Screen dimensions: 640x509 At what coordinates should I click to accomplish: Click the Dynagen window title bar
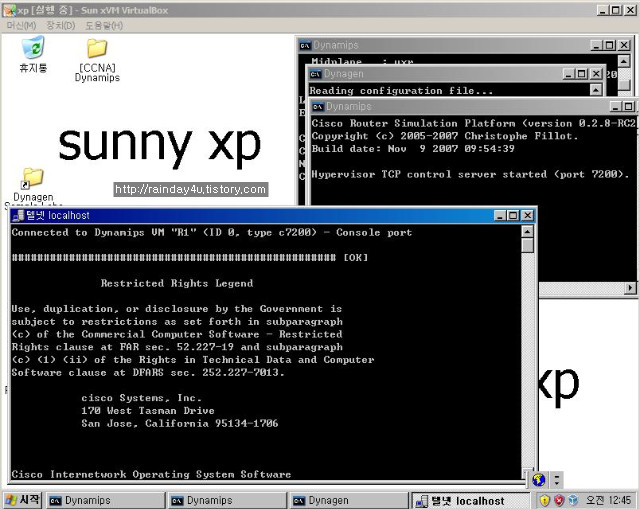pyautogui.click(x=456, y=74)
